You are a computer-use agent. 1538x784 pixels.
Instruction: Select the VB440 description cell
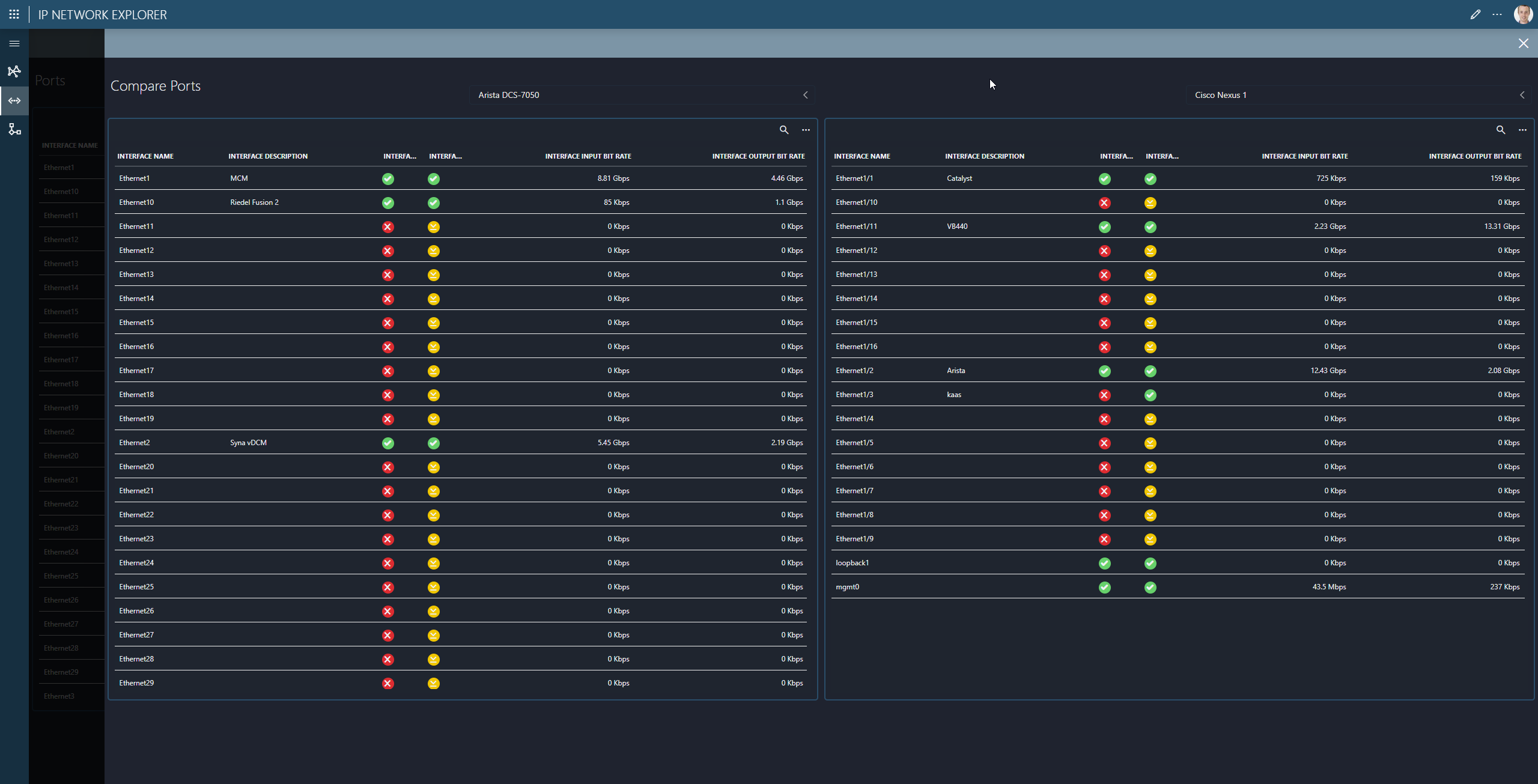click(x=957, y=226)
